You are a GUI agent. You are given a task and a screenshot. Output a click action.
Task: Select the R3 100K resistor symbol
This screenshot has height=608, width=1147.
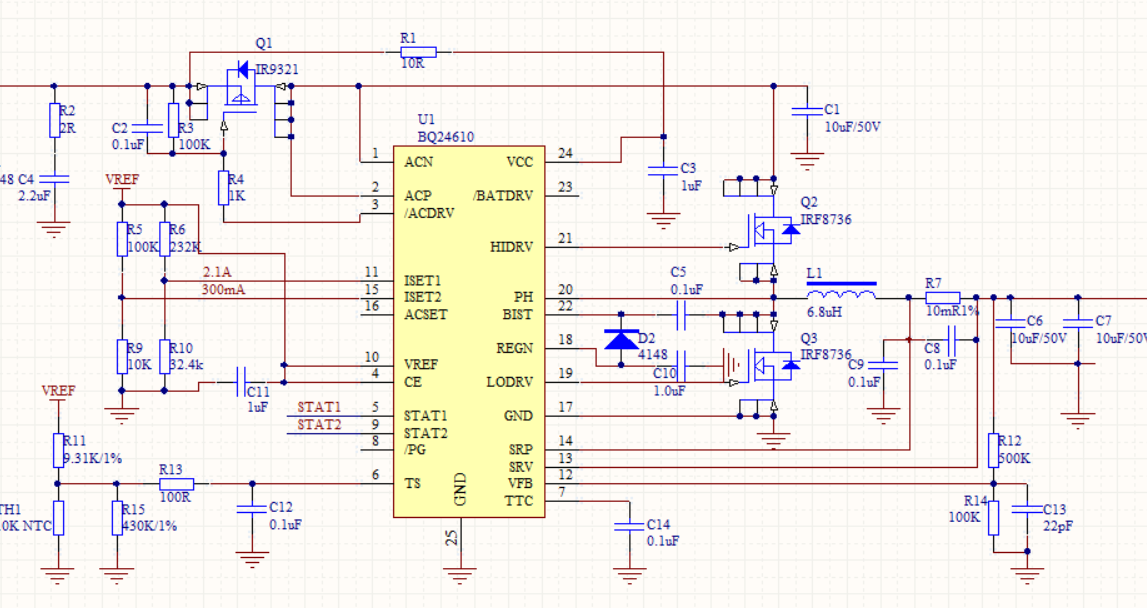[x=173, y=120]
